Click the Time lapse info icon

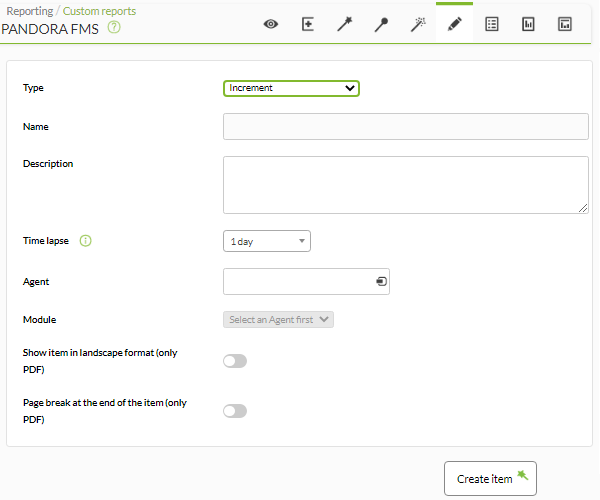85,241
